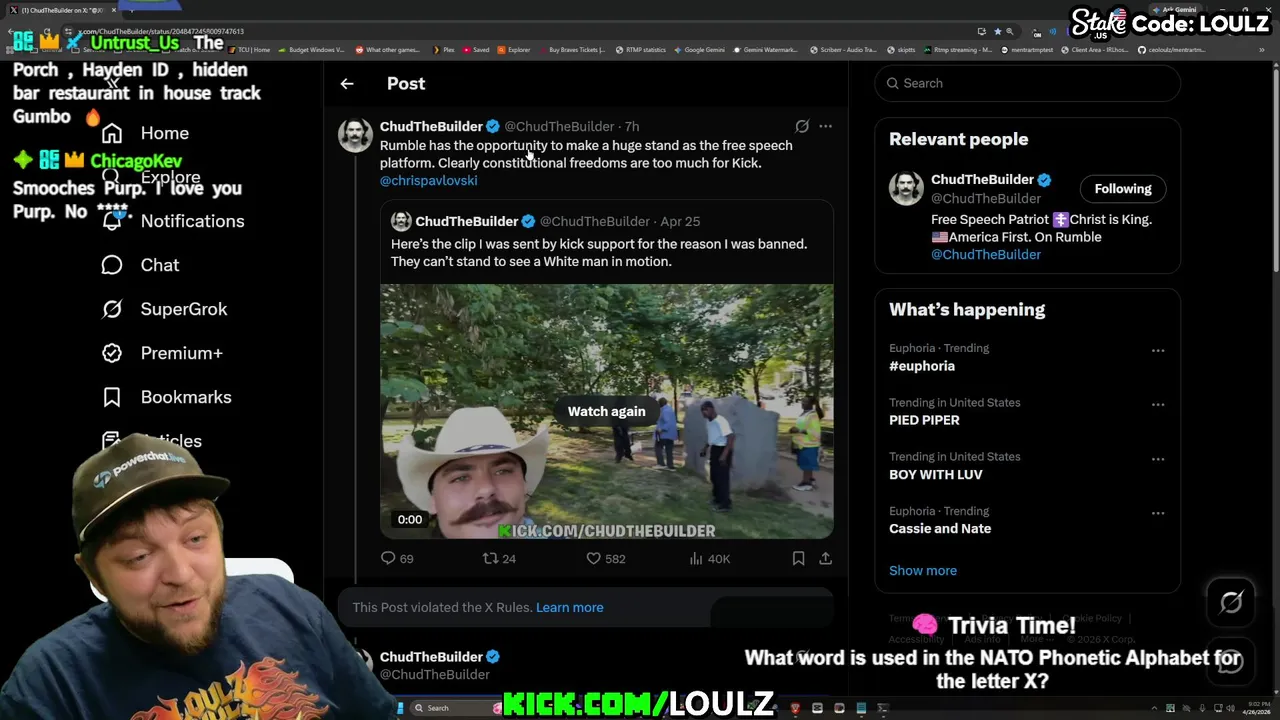Open the RTMP statistics bookmark

[x=640, y=50]
